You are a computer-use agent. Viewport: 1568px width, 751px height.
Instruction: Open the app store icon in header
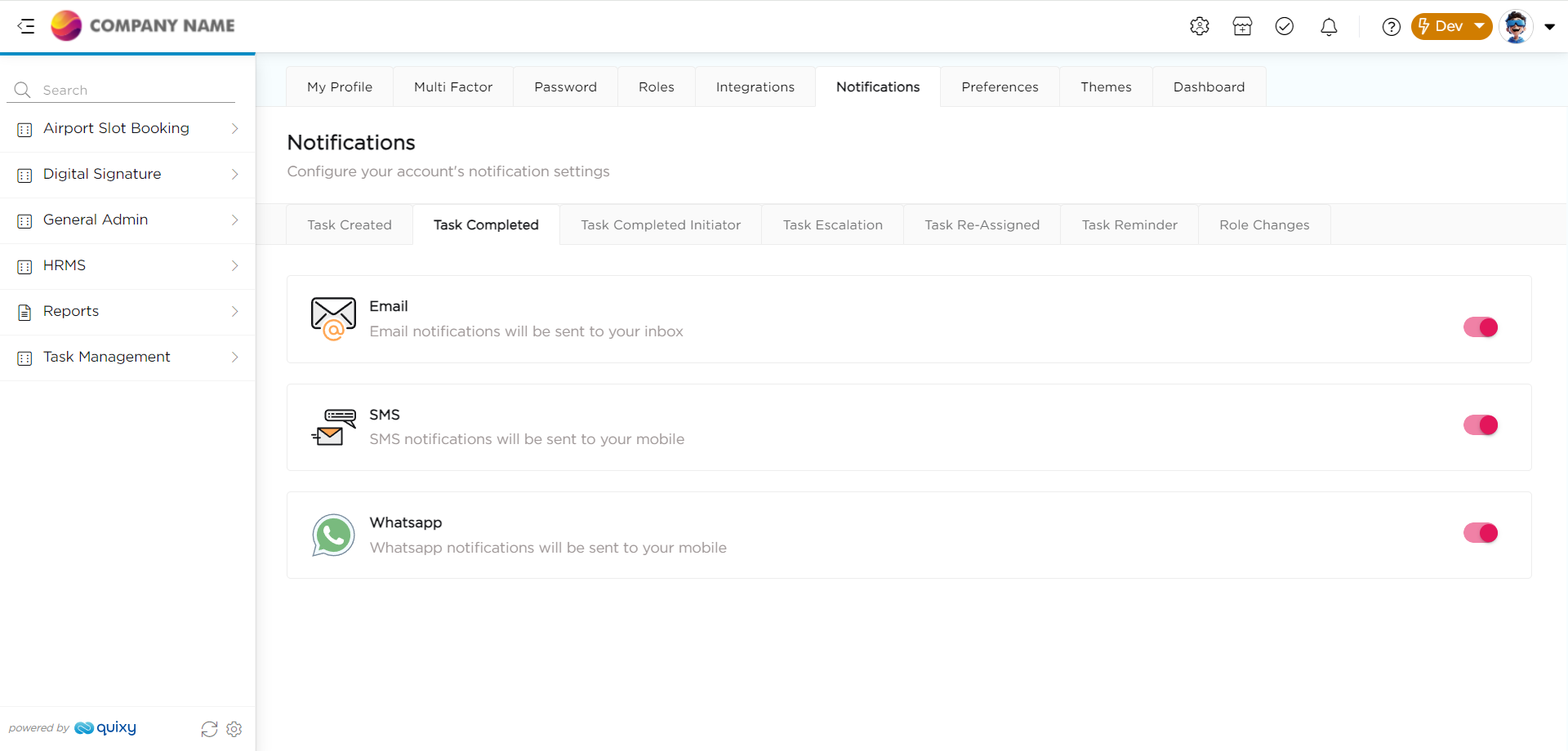coord(1242,26)
